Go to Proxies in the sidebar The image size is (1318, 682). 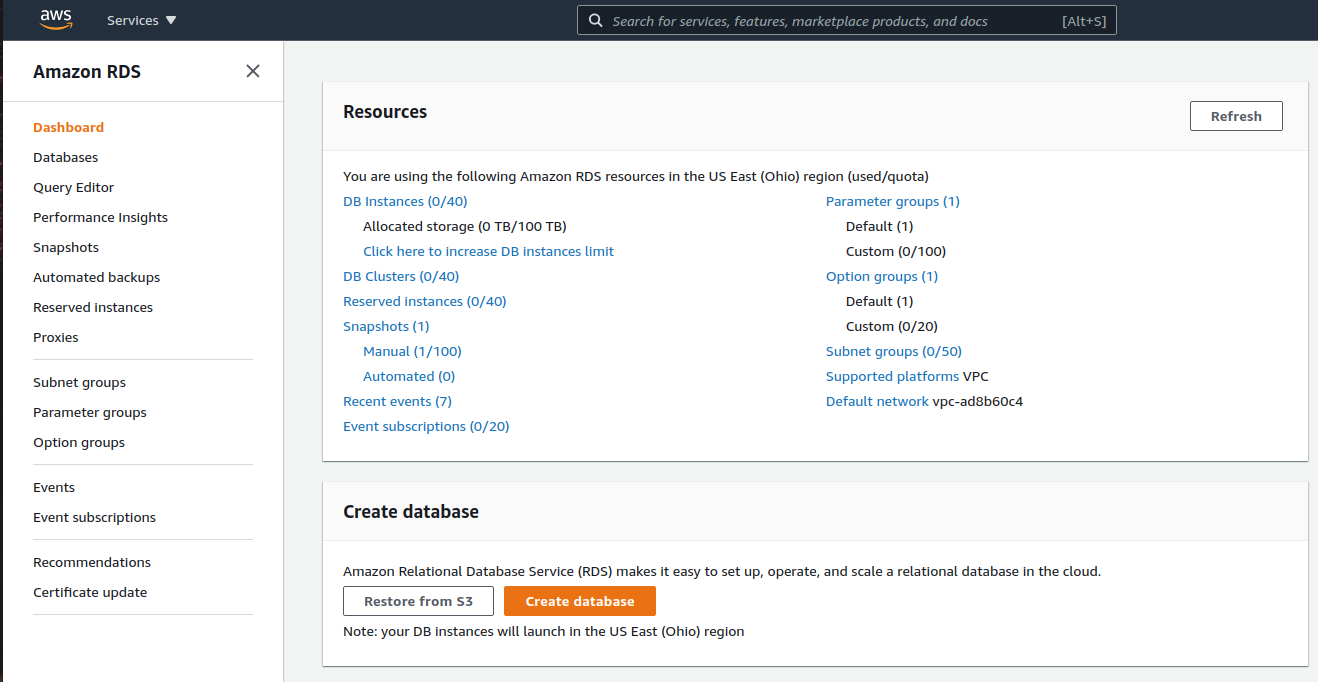click(55, 337)
